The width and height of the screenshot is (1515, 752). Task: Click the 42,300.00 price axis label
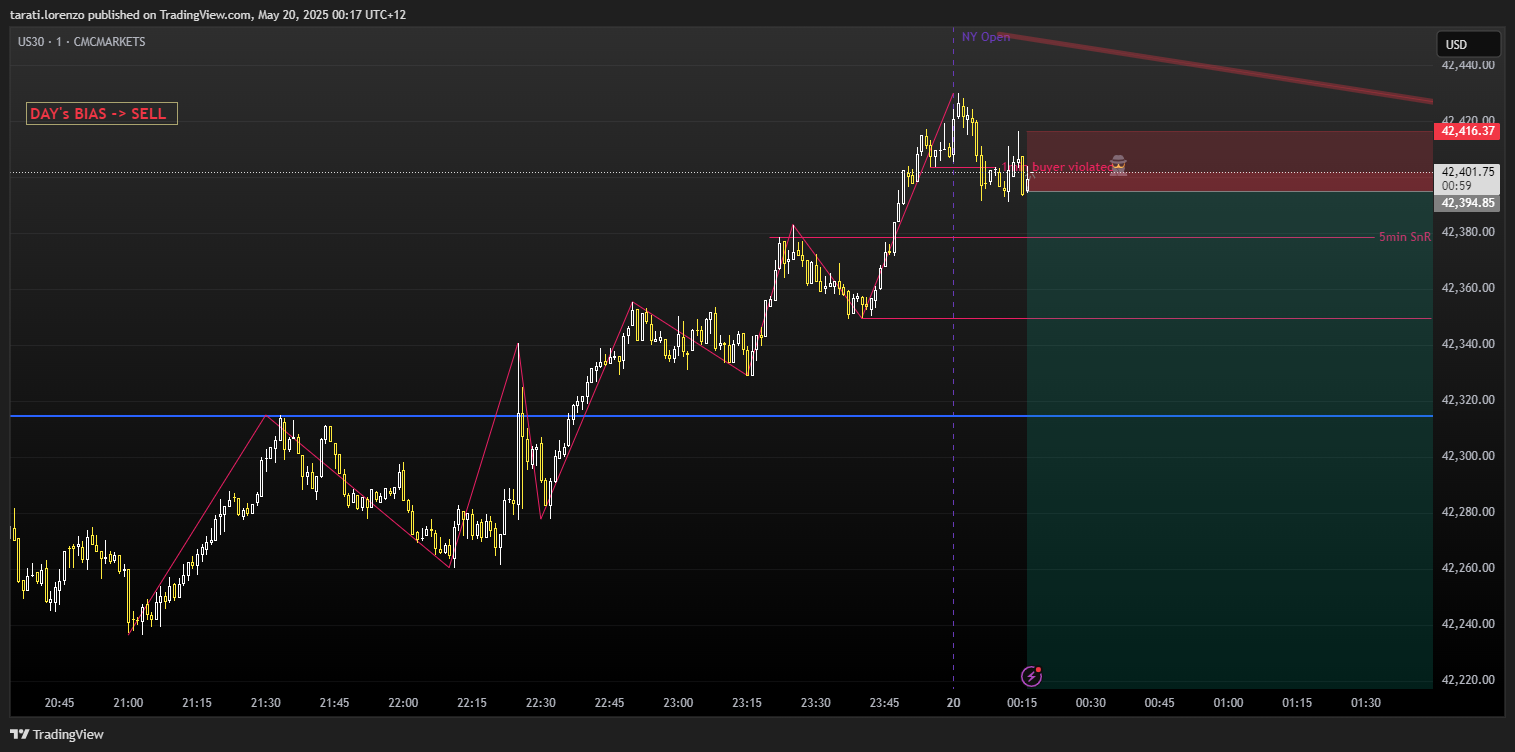1467,456
